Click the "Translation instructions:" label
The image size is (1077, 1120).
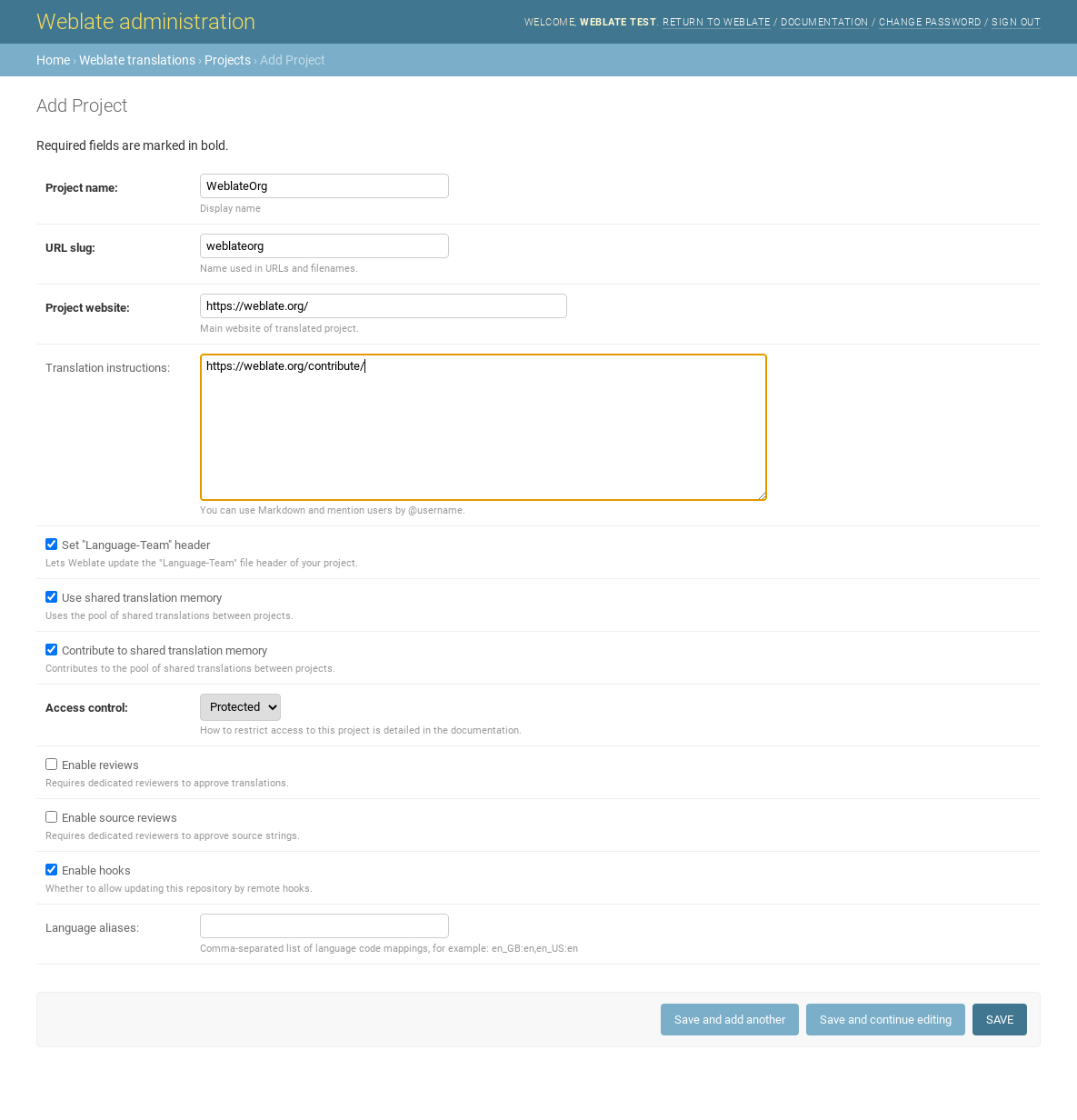click(x=107, y=368)
